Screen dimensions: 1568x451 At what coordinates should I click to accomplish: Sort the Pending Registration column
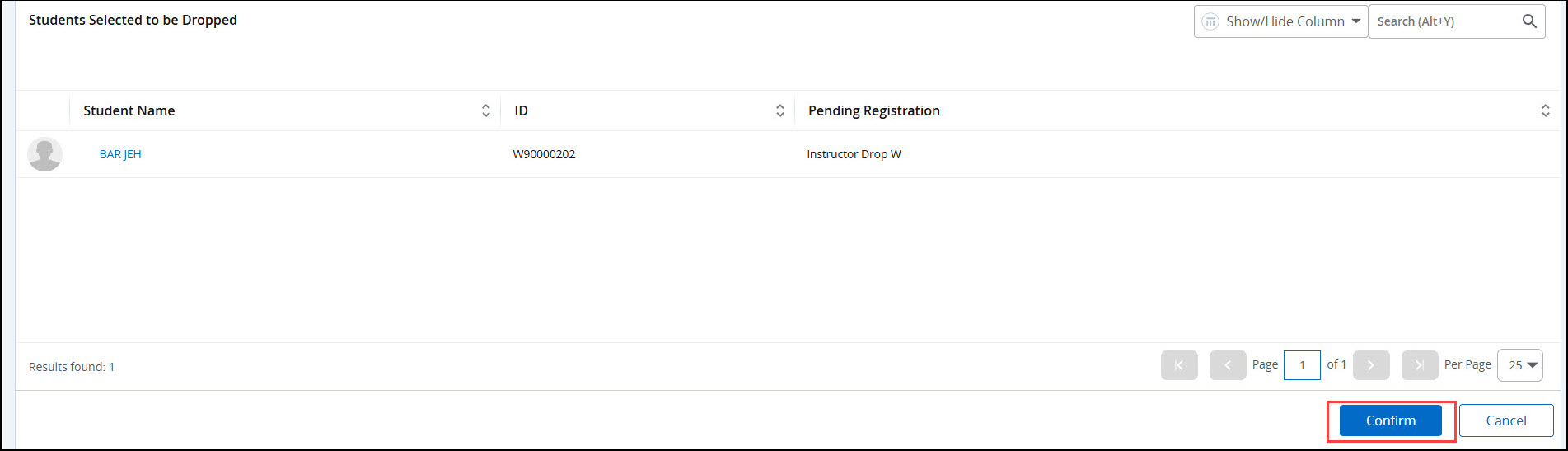point(1545,110)
